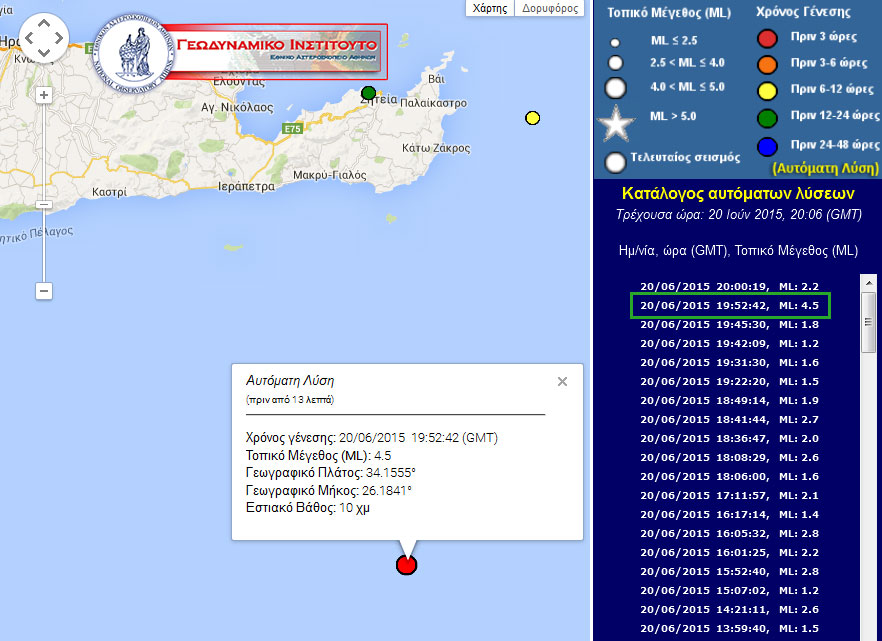Select catalog entry 20:00:19 ML 2.2
This screenshot has height=641, width=882.
click(729, 286)
